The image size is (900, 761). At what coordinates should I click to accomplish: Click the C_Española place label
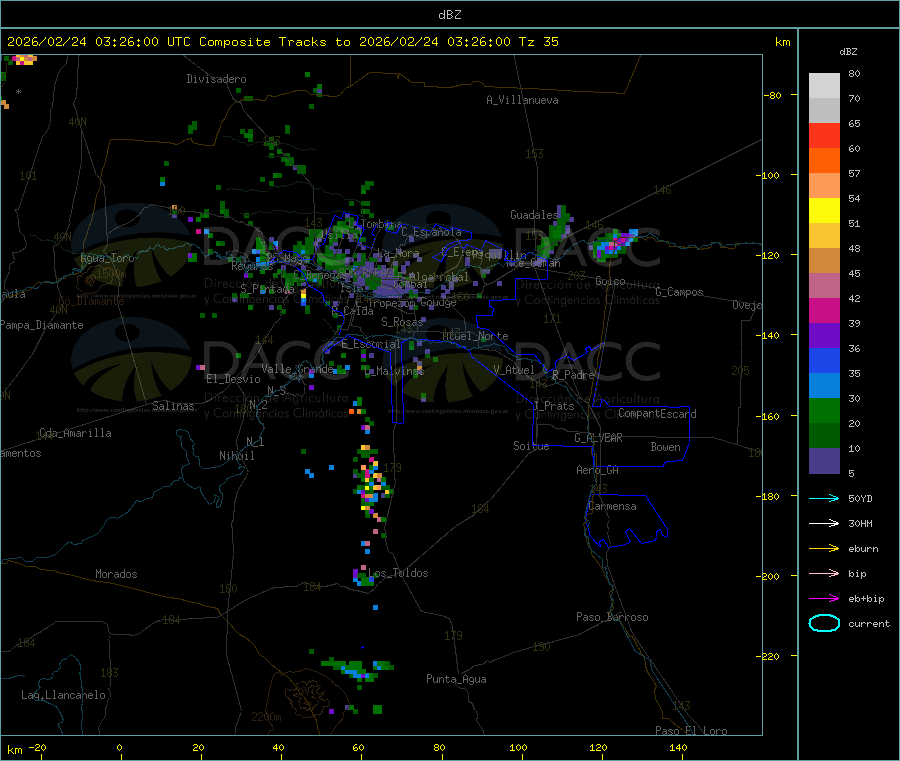[x=431, y=232]
